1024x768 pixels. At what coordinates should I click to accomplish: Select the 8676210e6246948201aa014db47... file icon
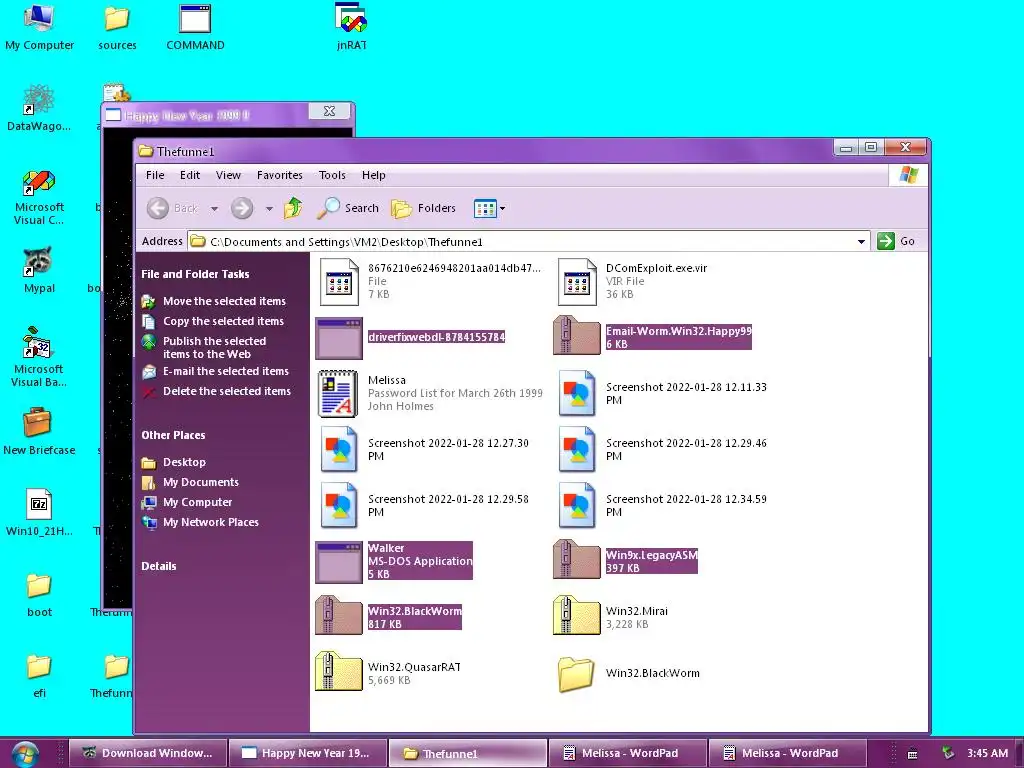[339, 281]
